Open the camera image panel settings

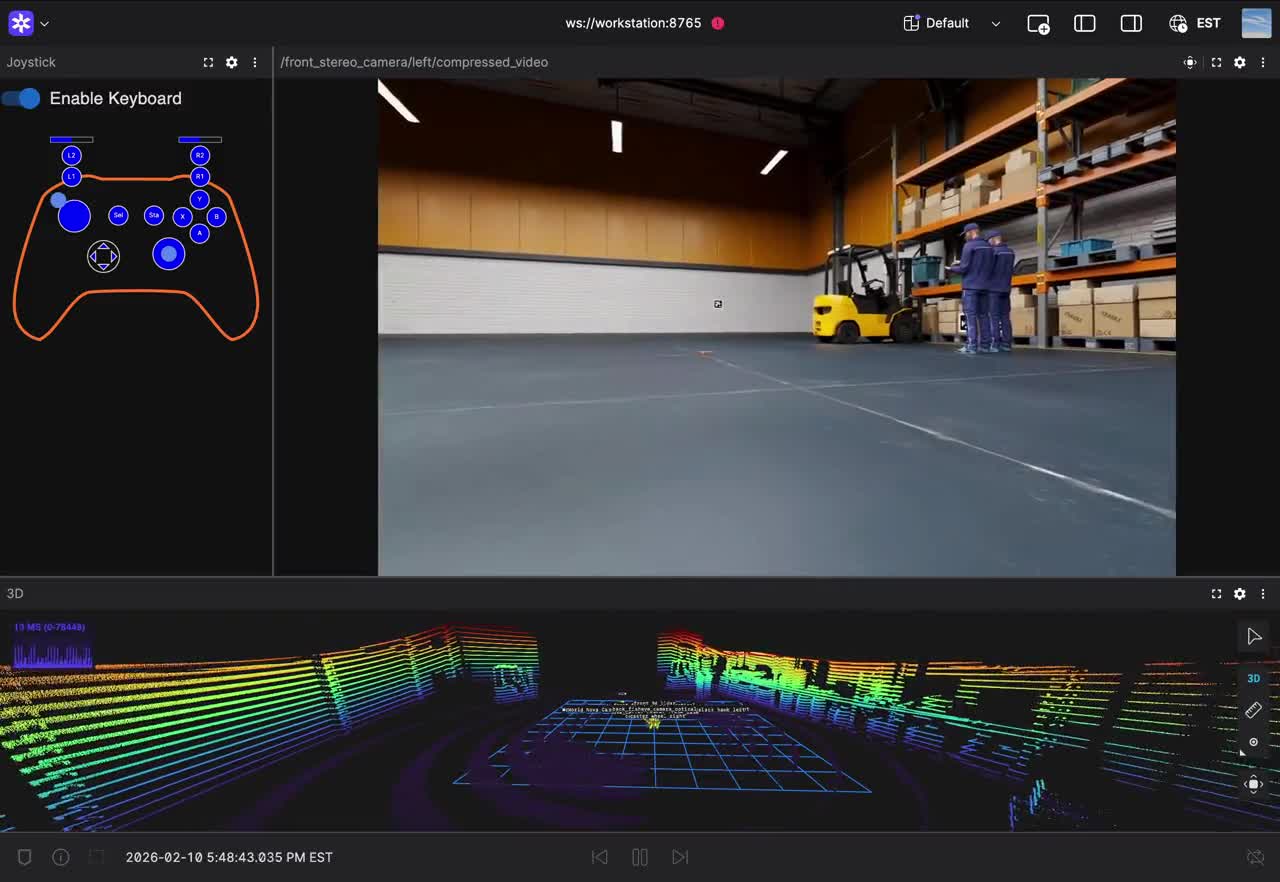point(1239,62)
